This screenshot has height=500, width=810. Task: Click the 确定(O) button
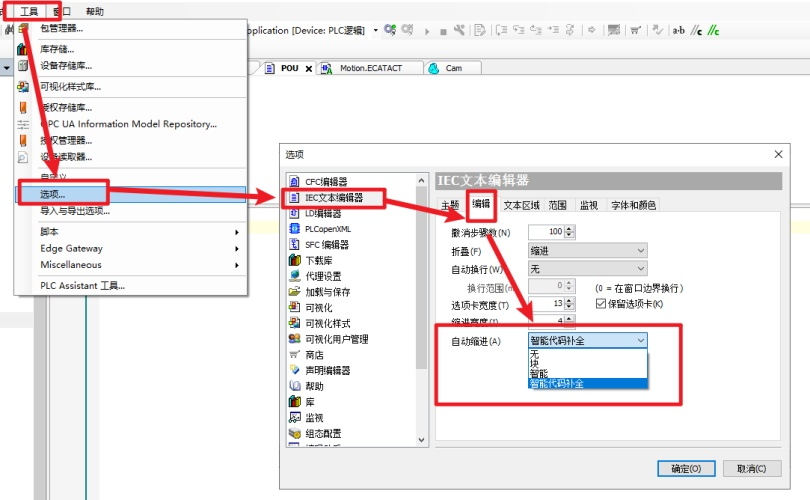click(686, 468)
